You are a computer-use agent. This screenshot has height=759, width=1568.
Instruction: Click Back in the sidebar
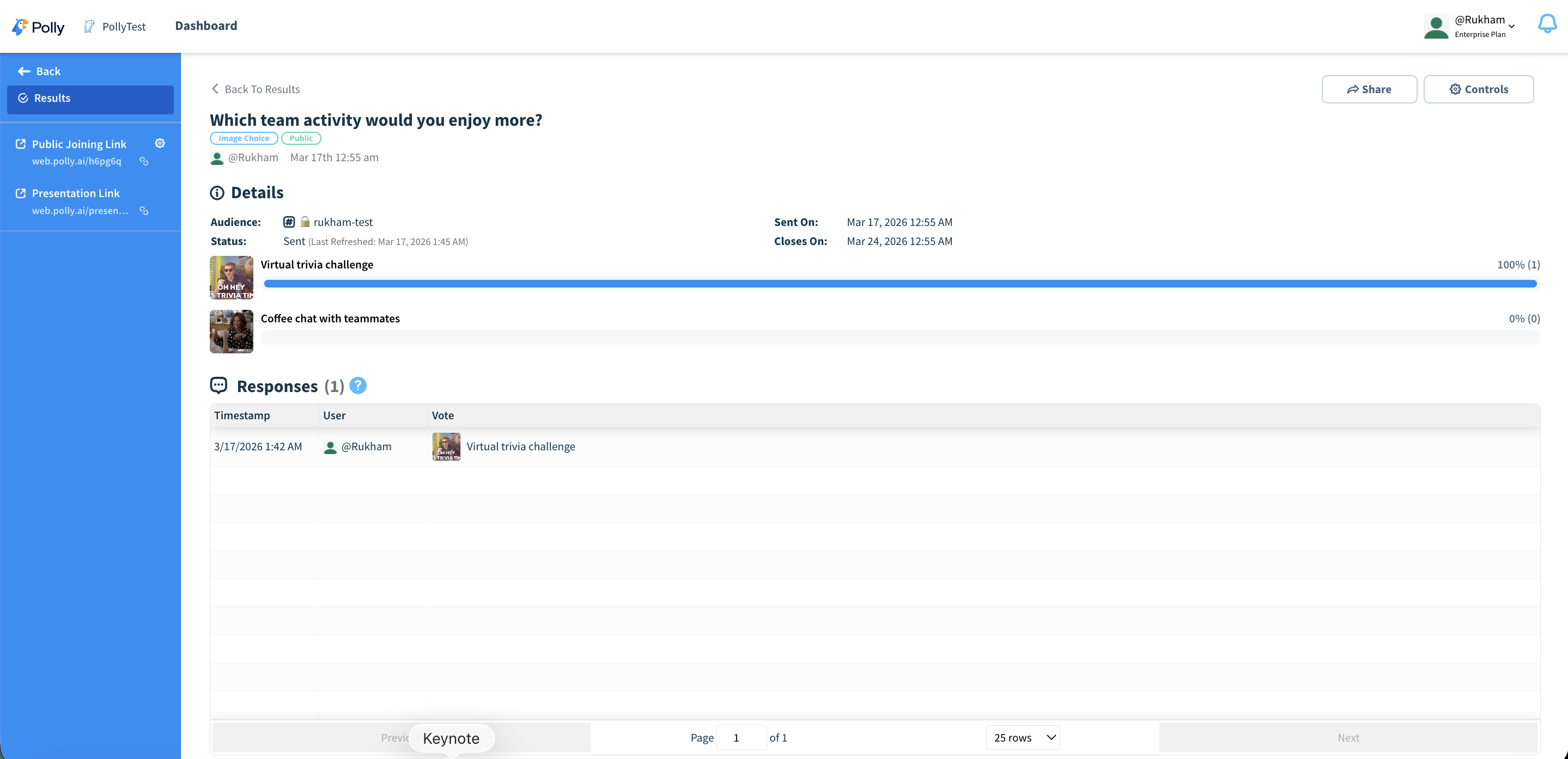click(40, 71)
